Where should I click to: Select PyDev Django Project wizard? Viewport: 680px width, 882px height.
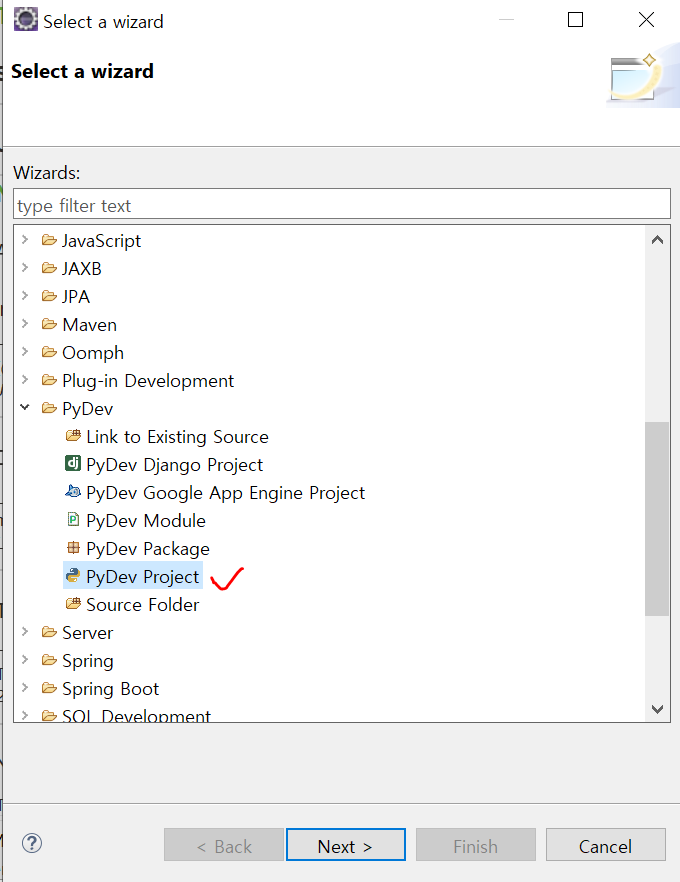coord(174,465)
